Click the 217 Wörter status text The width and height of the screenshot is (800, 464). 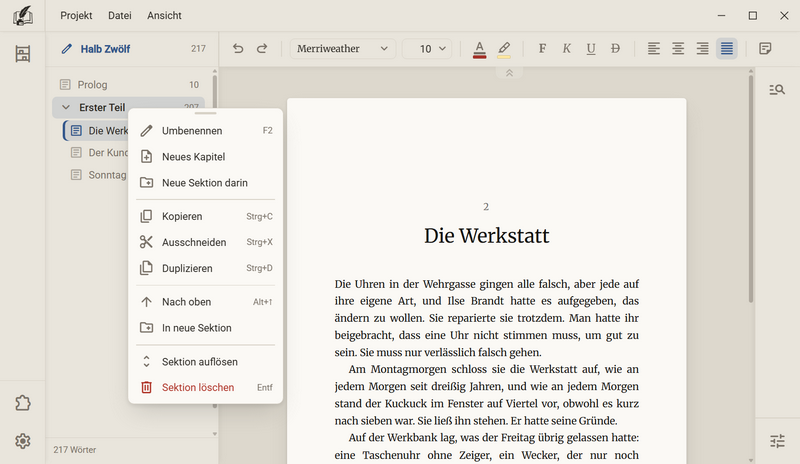coord(74,450)
